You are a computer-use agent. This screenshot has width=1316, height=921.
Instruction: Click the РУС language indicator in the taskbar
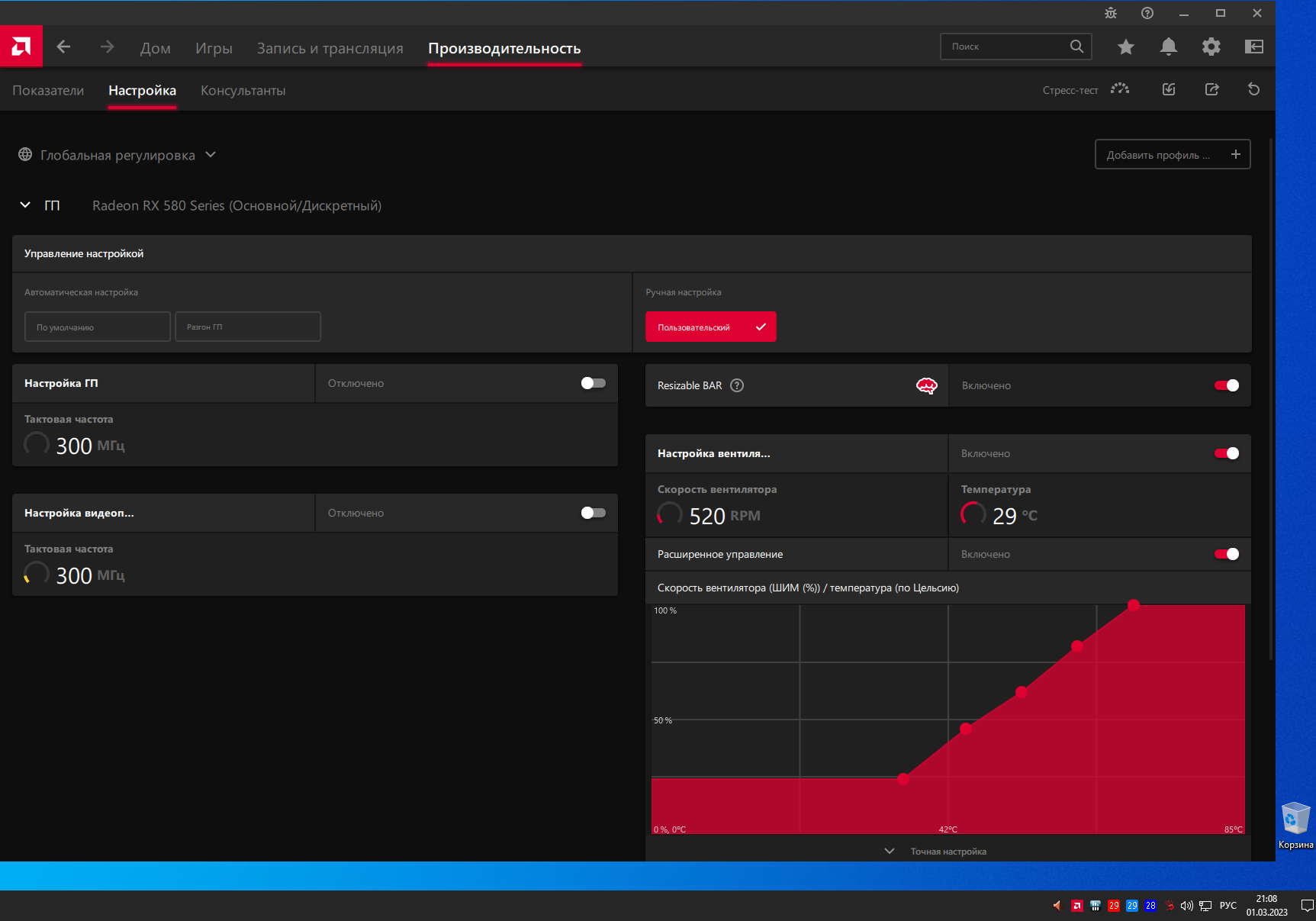point(1228,906)
